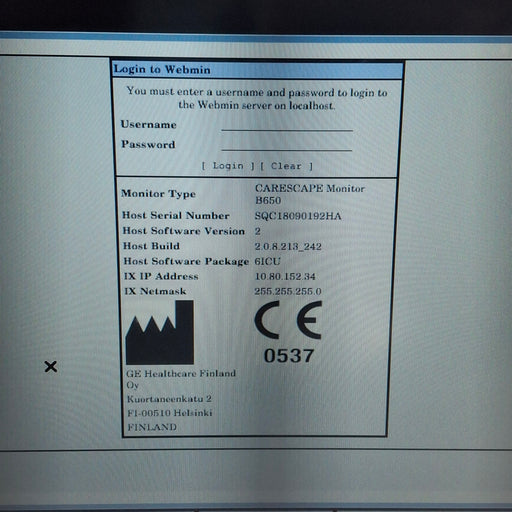Click the Host Software Package value 6ICU

267,261
